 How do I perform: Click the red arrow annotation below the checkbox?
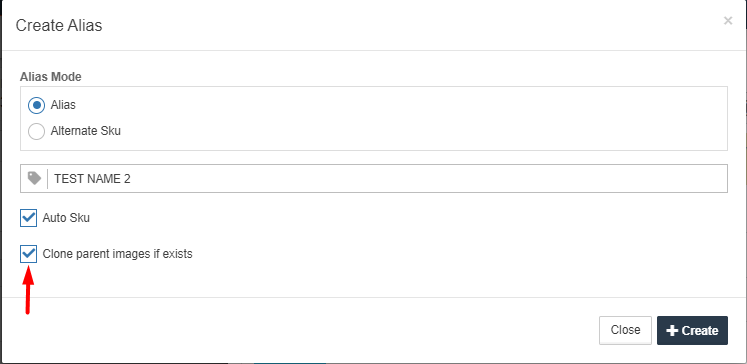click(x=29, y=290)
